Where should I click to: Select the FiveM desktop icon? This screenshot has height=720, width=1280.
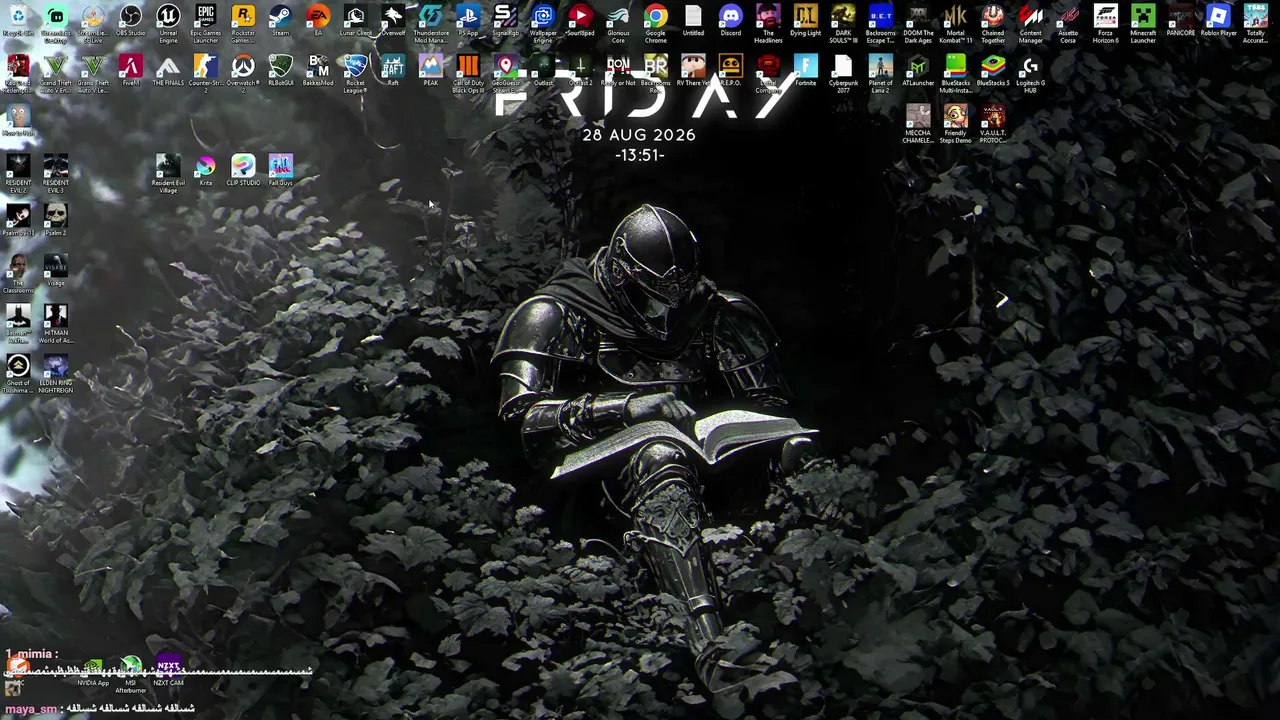(131, 71)
